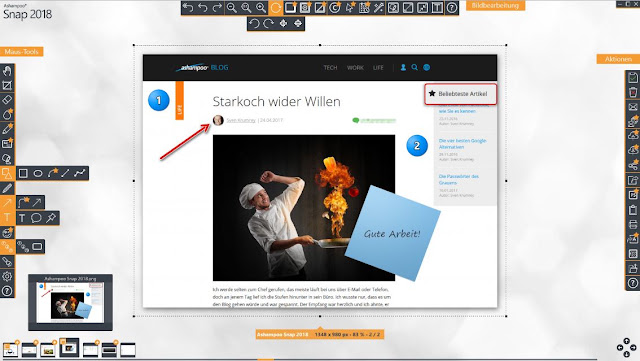Select first capture thumbnail in bottom strip
Image resolution: width=640 pixels, height=361 pixels.
[10, 350]
